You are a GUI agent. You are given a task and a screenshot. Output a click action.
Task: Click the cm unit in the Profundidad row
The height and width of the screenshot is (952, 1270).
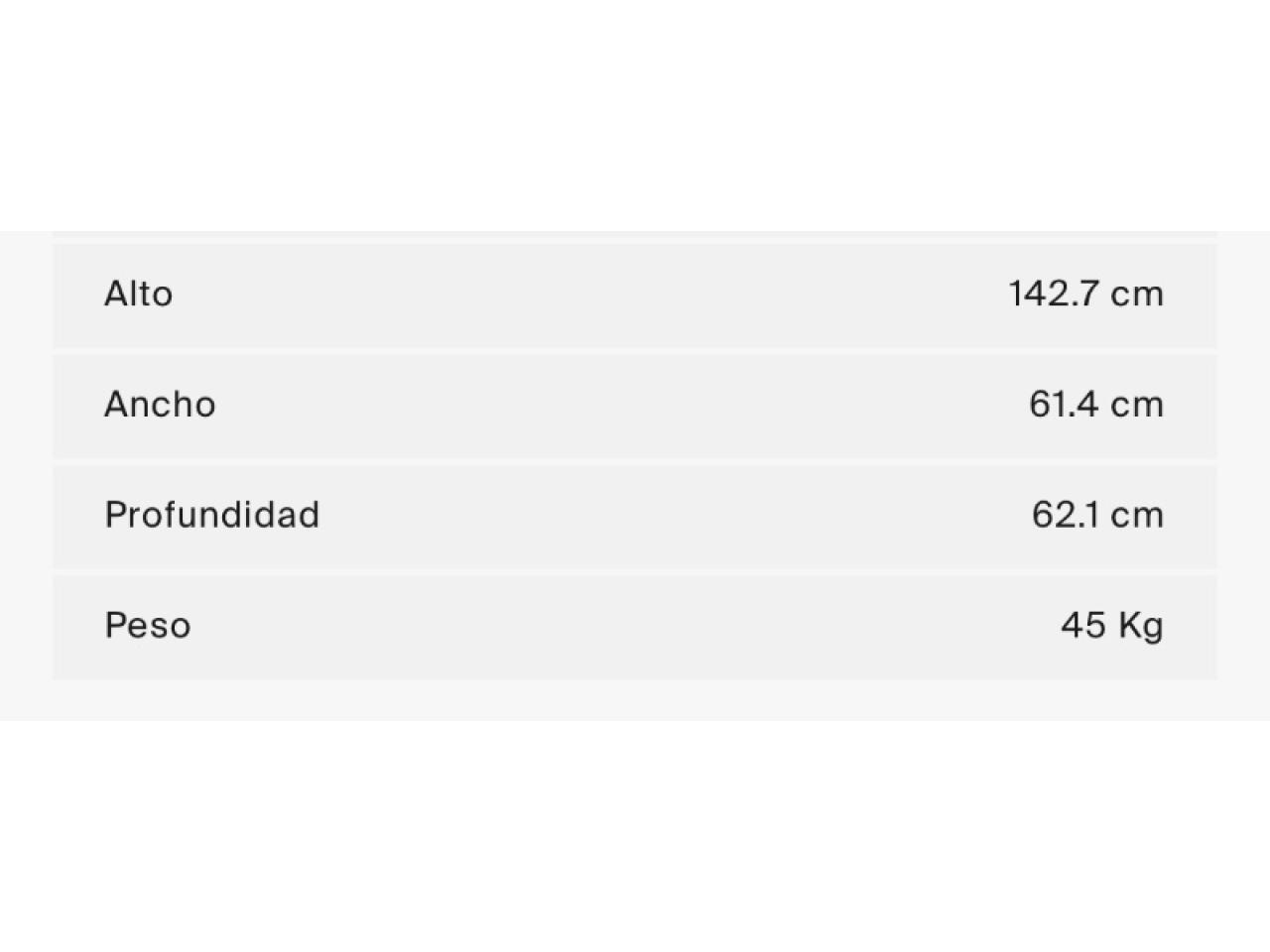pyautogui.click(x=1137, y=516)
